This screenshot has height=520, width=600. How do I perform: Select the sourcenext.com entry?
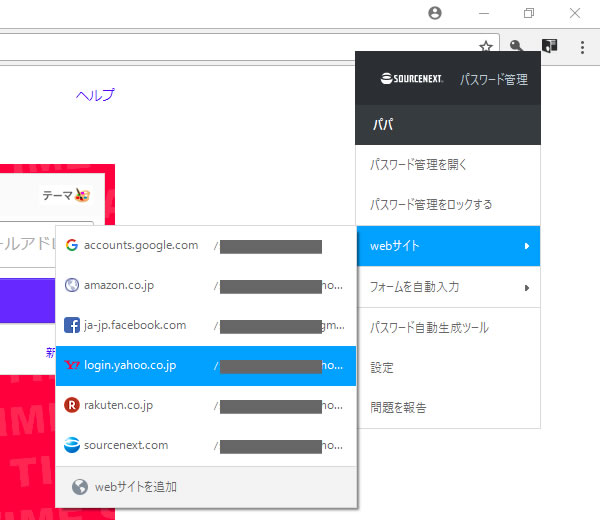[206, 446]
